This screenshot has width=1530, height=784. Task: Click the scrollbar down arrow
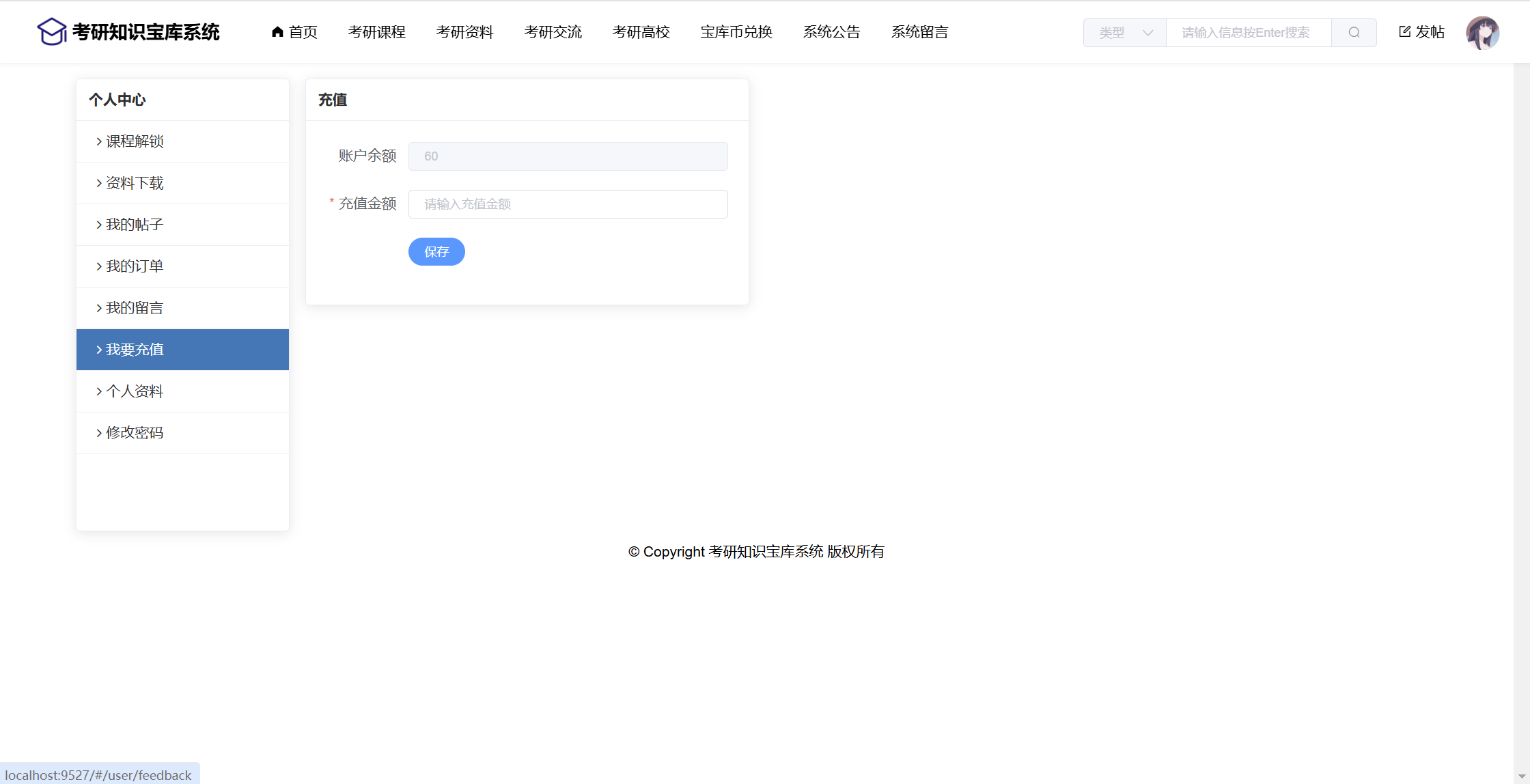pos(1521,777)
